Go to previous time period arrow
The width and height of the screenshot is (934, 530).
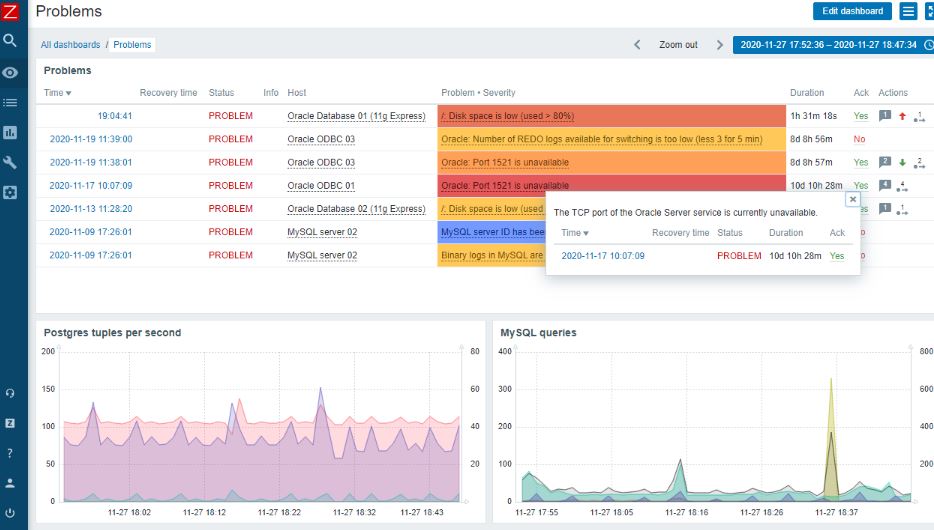pyautogui.click(x=637, y=45)
